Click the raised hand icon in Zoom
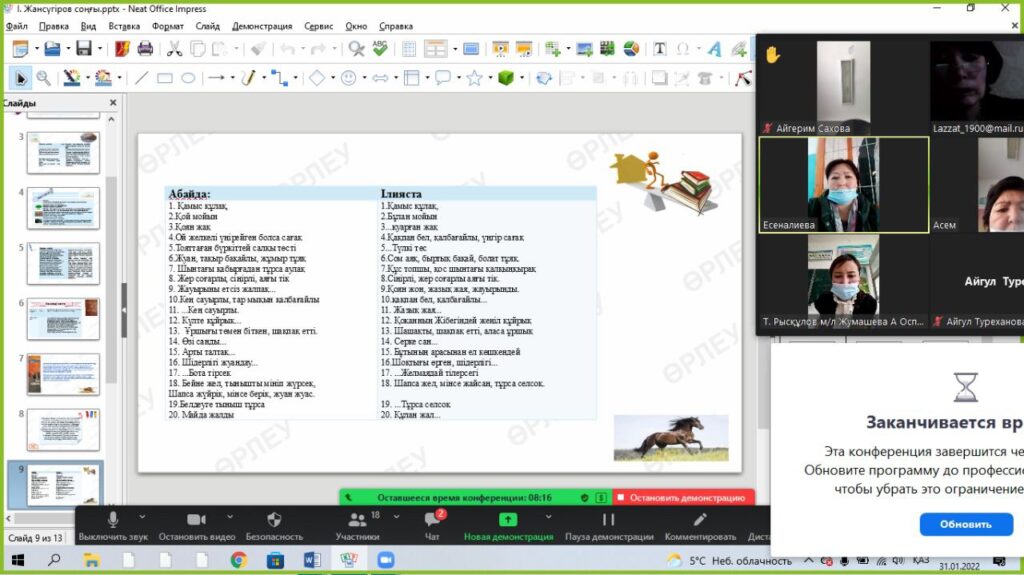This screenshot has height=575, width=1024. pyautogui.click(x=773, y=56)
